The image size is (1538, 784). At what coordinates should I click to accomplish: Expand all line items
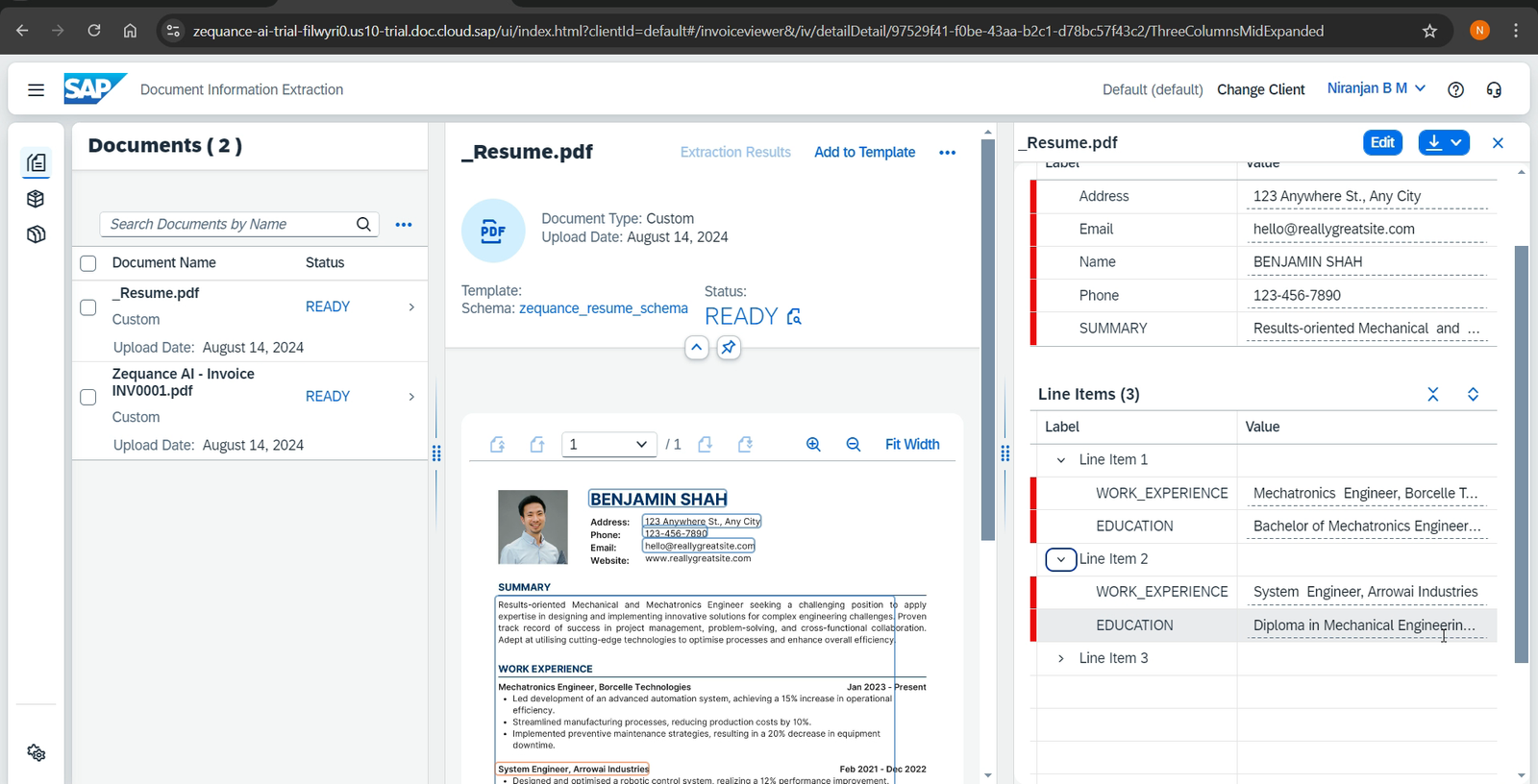tap(1473, 395)
